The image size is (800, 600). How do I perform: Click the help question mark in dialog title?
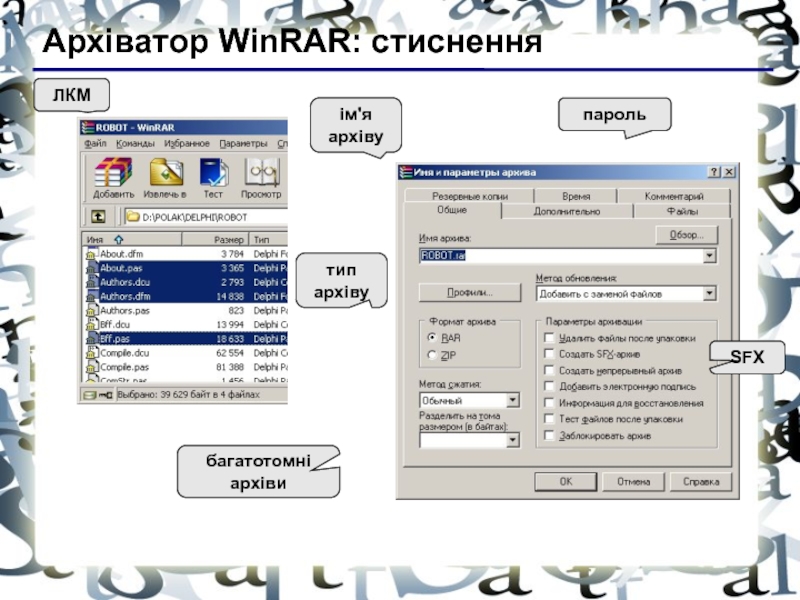(714, 173)
